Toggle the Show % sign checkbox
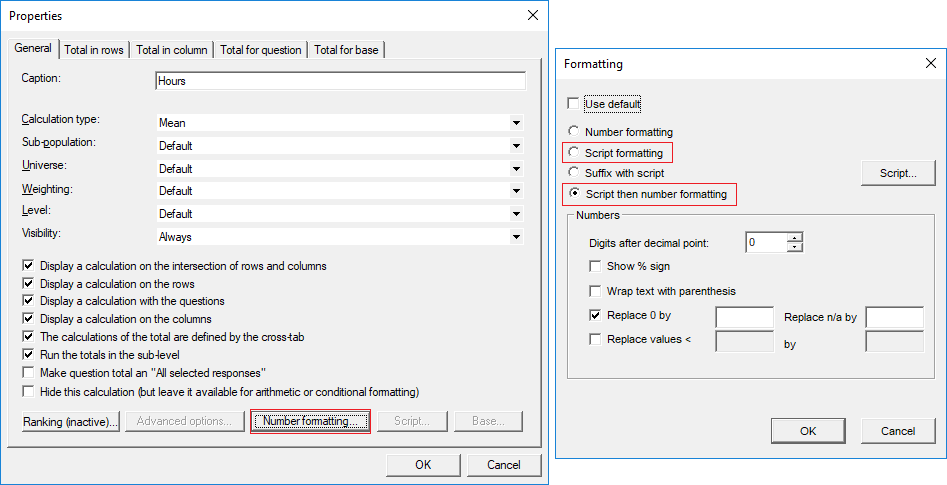 (x=596, y=267)
